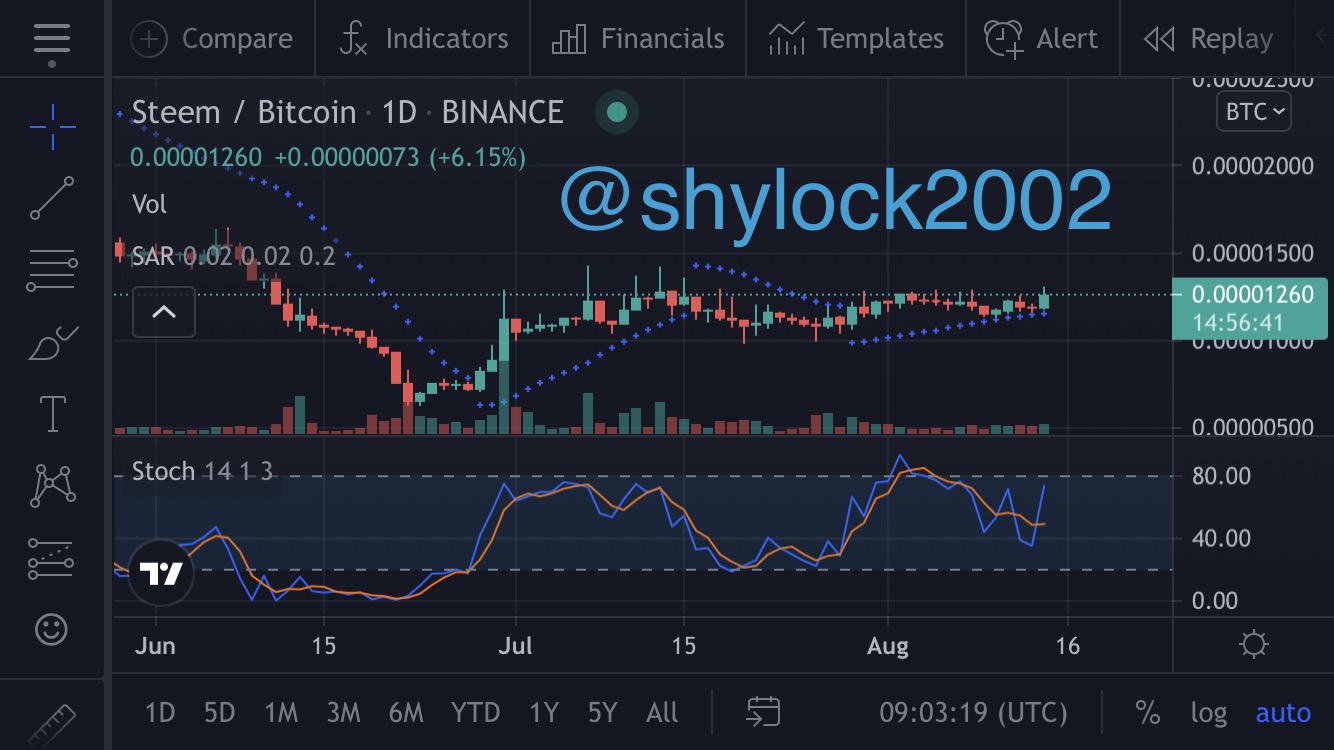Select the crosshair cursor tool
Image resolution: width=1334 pixels, height=750 pixels.
tap(52, 125)
